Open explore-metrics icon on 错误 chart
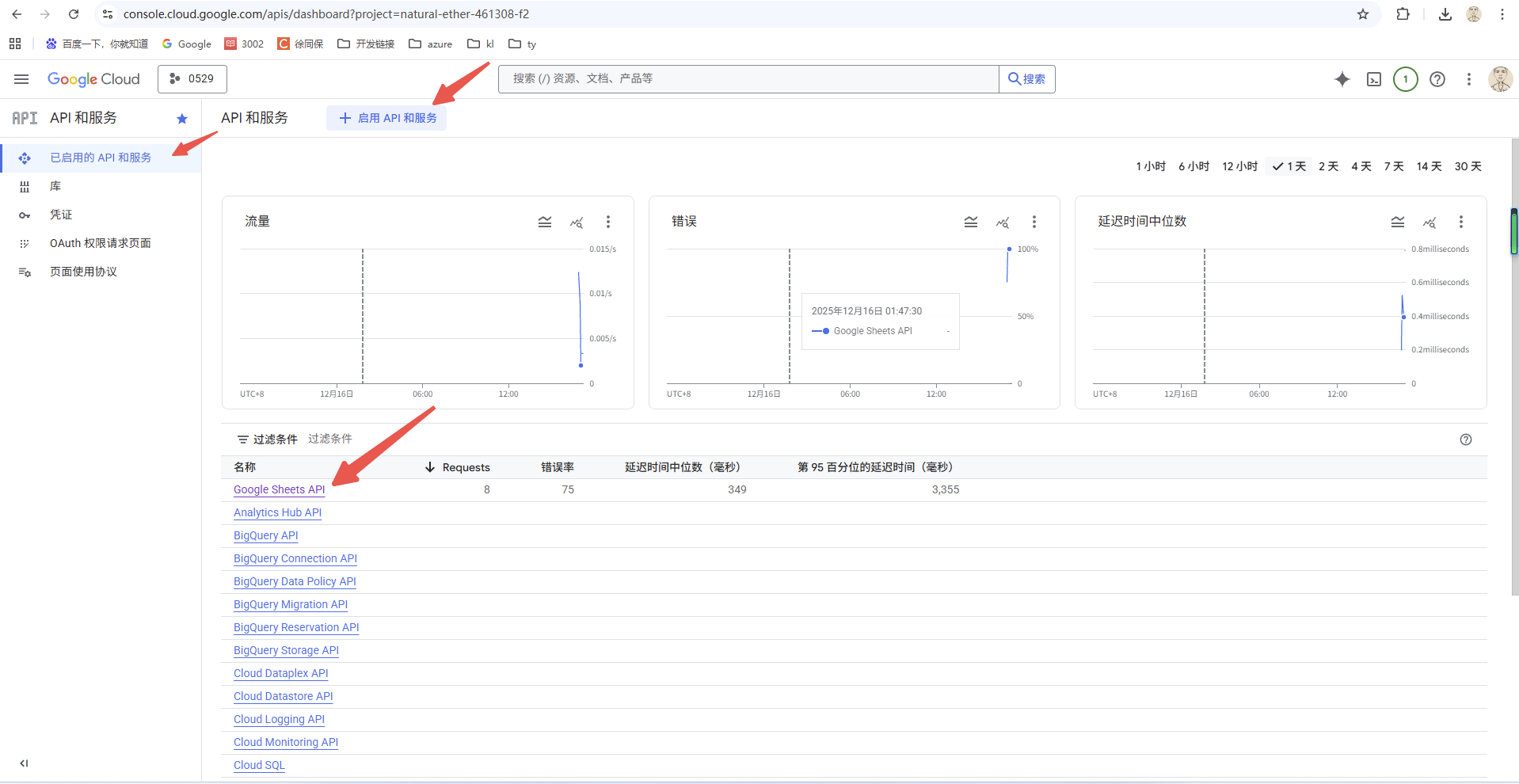This screenshot has height=784, width=1519. tap(1003, 222)
